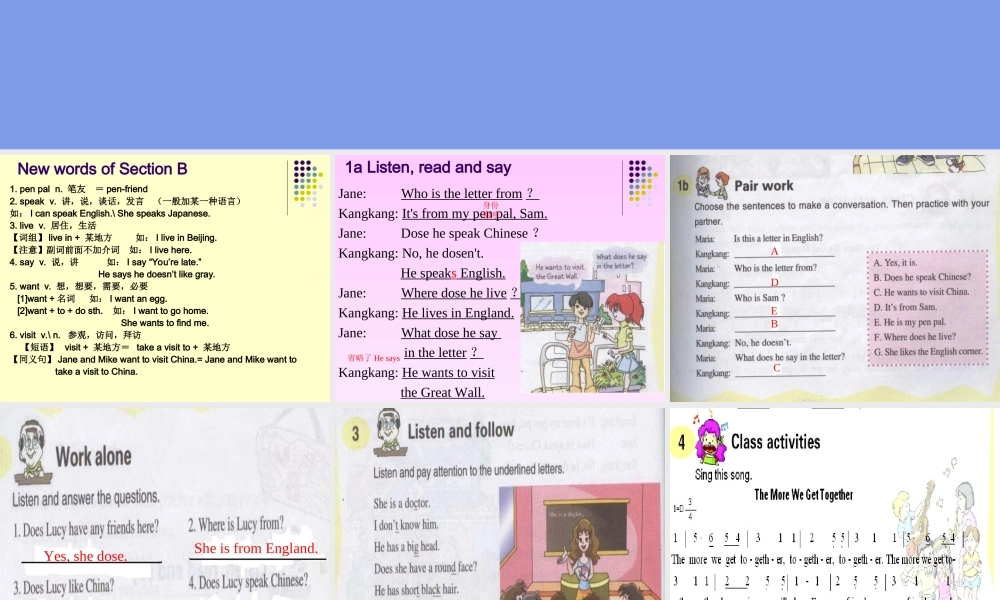Click the red answer "D" after "Who is the letter from?"
Image resolution: width=1000 pixels, height=600 pixels.
click(x=774, y=282)
